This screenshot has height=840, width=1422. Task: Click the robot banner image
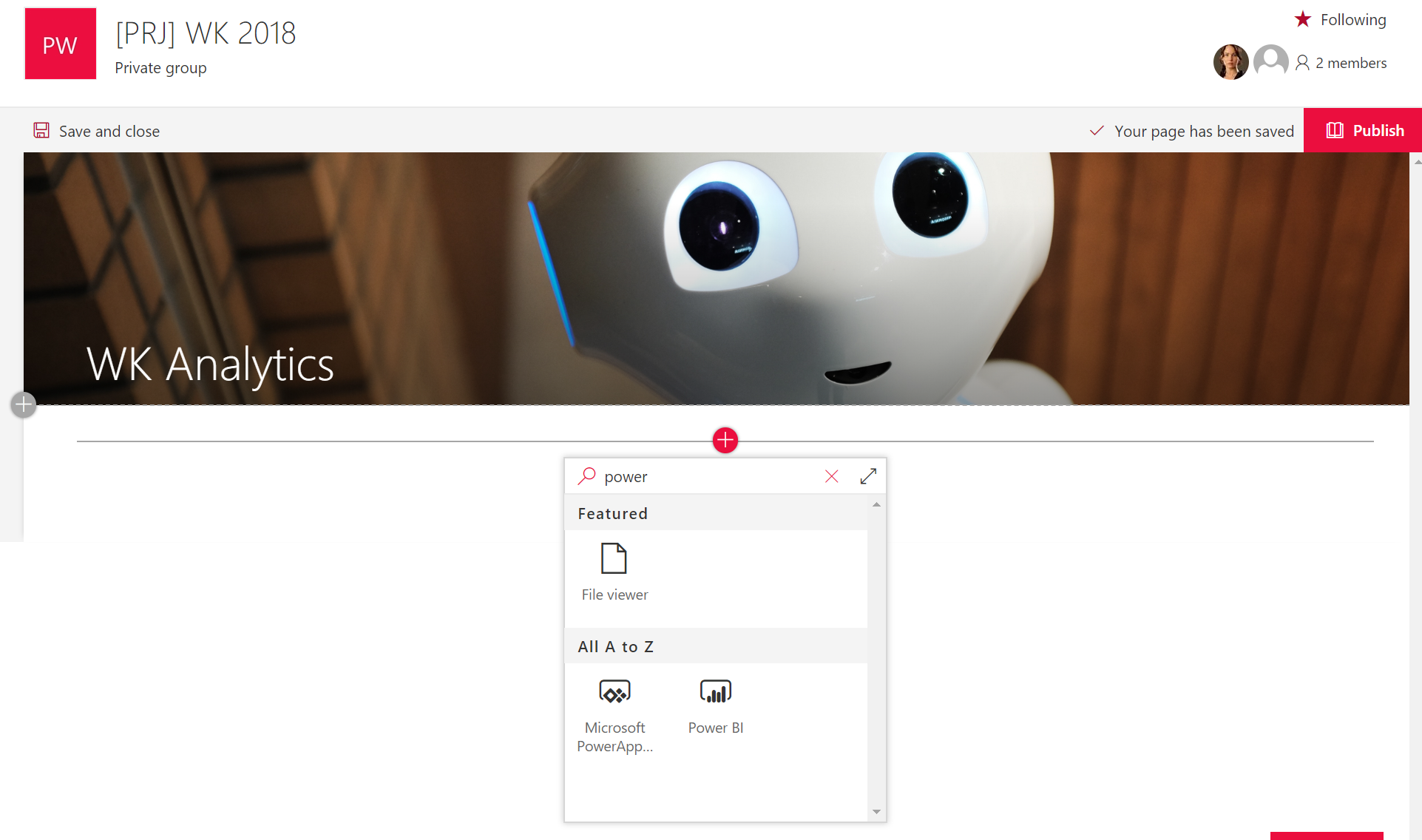[x=716, y=278]
